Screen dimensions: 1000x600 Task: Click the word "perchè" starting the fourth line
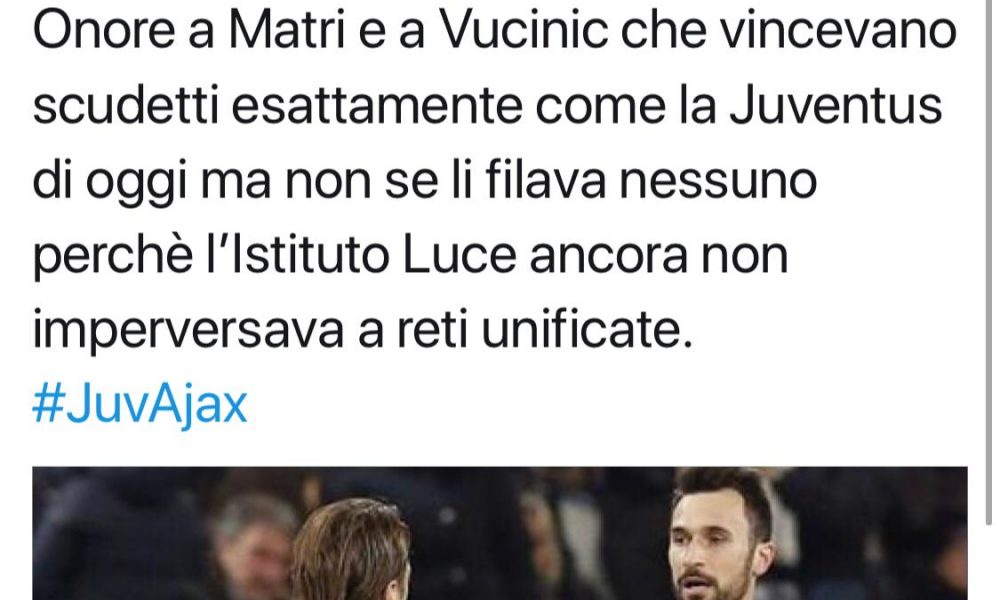click(x=113, y=257)
